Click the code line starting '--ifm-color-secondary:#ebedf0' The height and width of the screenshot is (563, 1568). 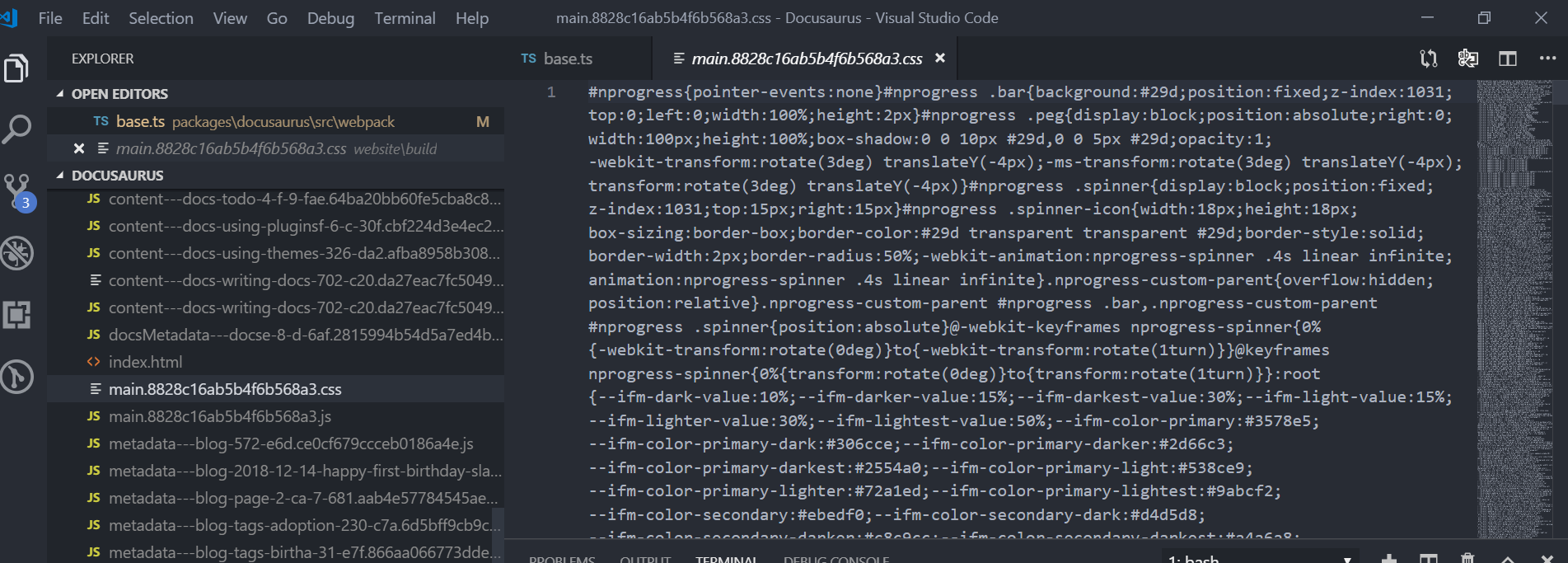[896, 515]
